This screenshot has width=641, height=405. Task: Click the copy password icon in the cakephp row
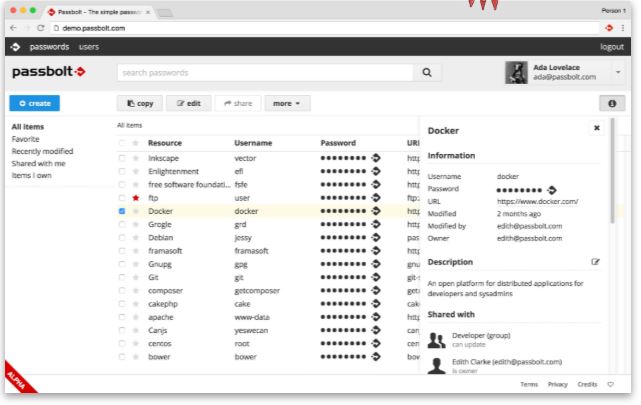tap(376, 304)
